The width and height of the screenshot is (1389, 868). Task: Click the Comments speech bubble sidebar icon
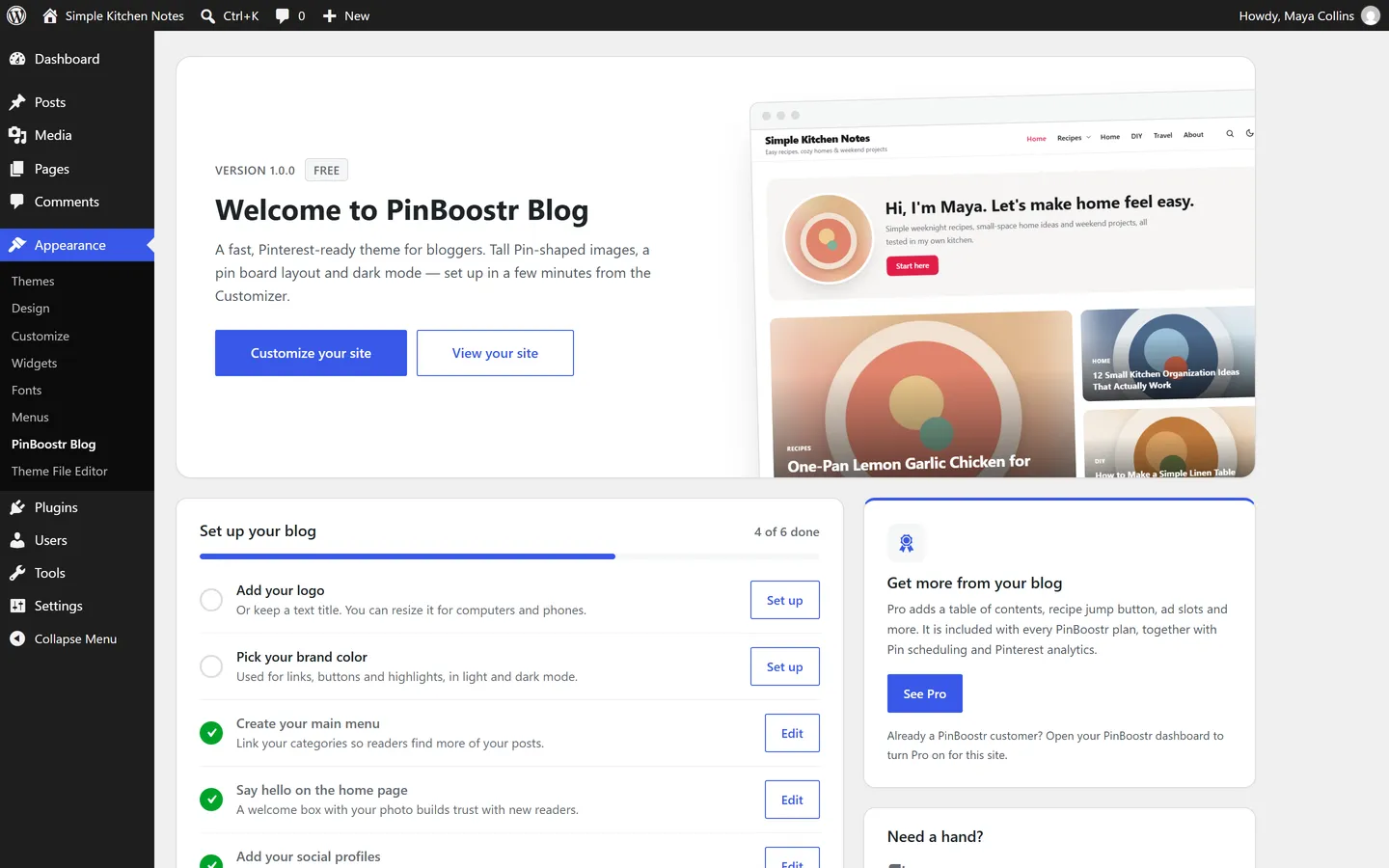coord(17,202)
